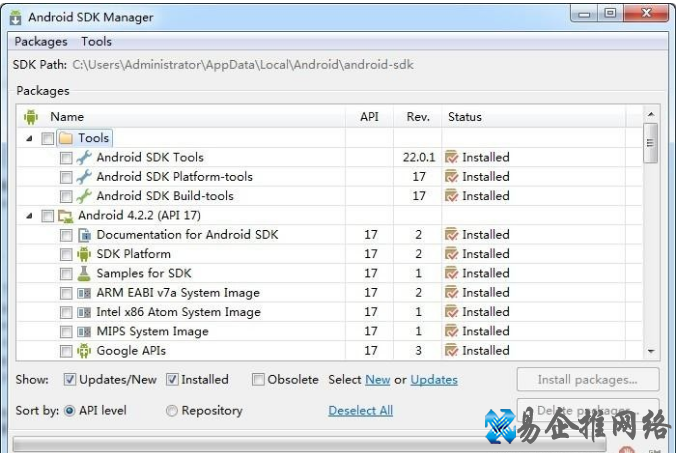Open the Packages menu

point(41,42)
